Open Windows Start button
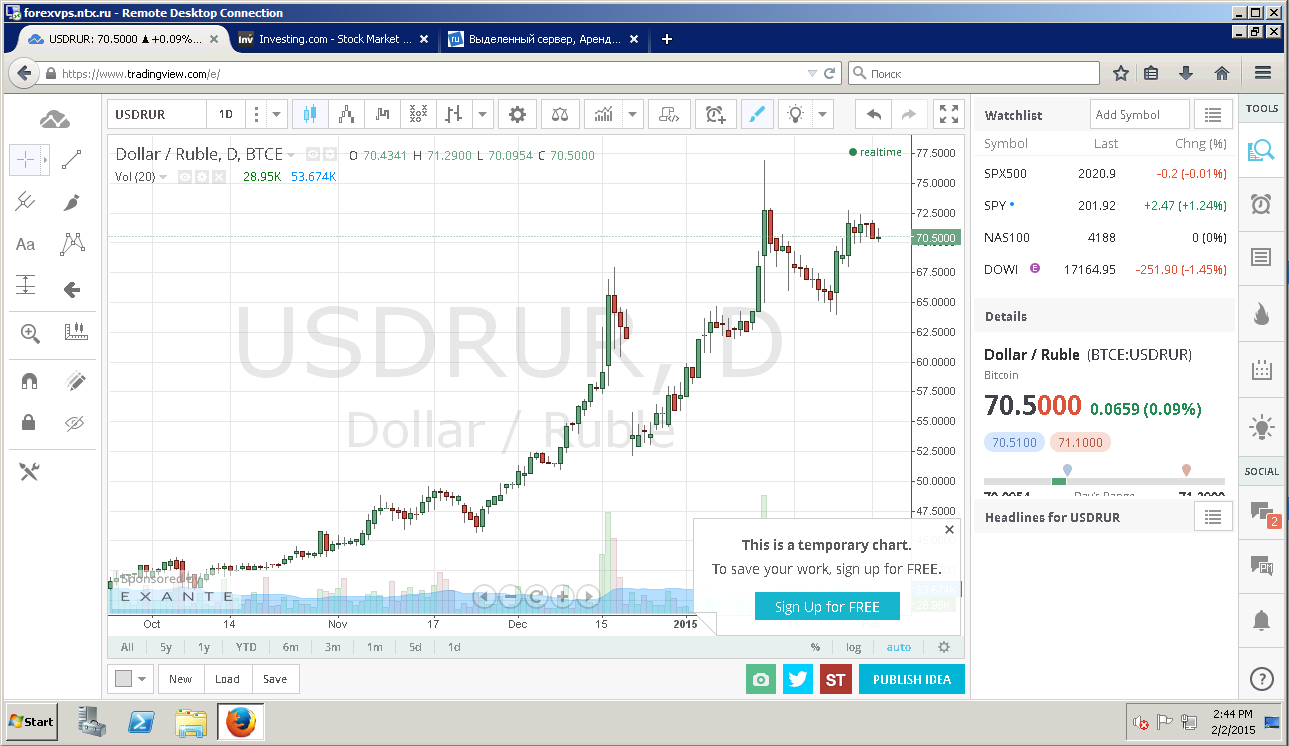 31,721
